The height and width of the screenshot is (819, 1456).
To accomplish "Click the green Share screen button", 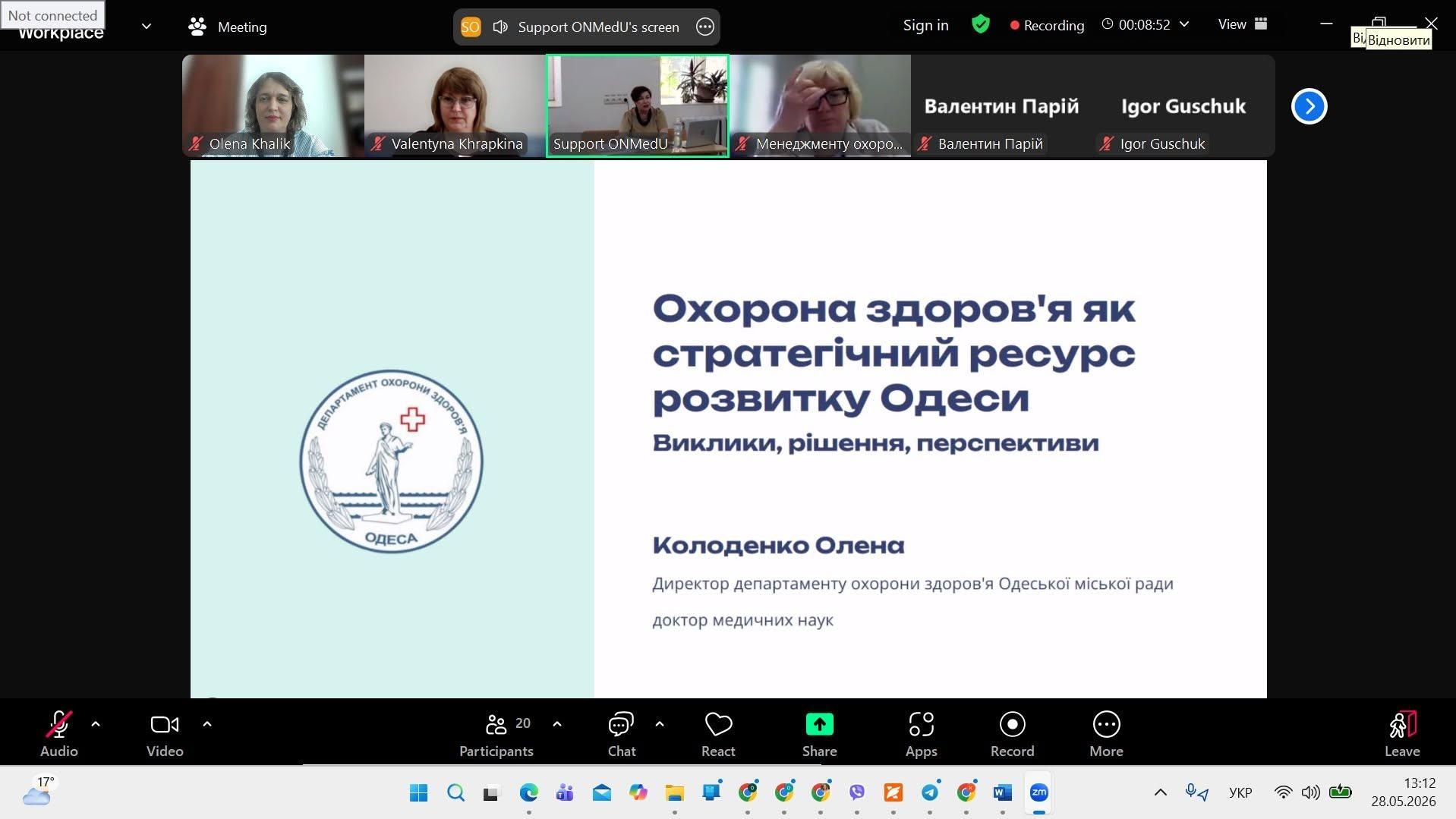I will [819, 733].
